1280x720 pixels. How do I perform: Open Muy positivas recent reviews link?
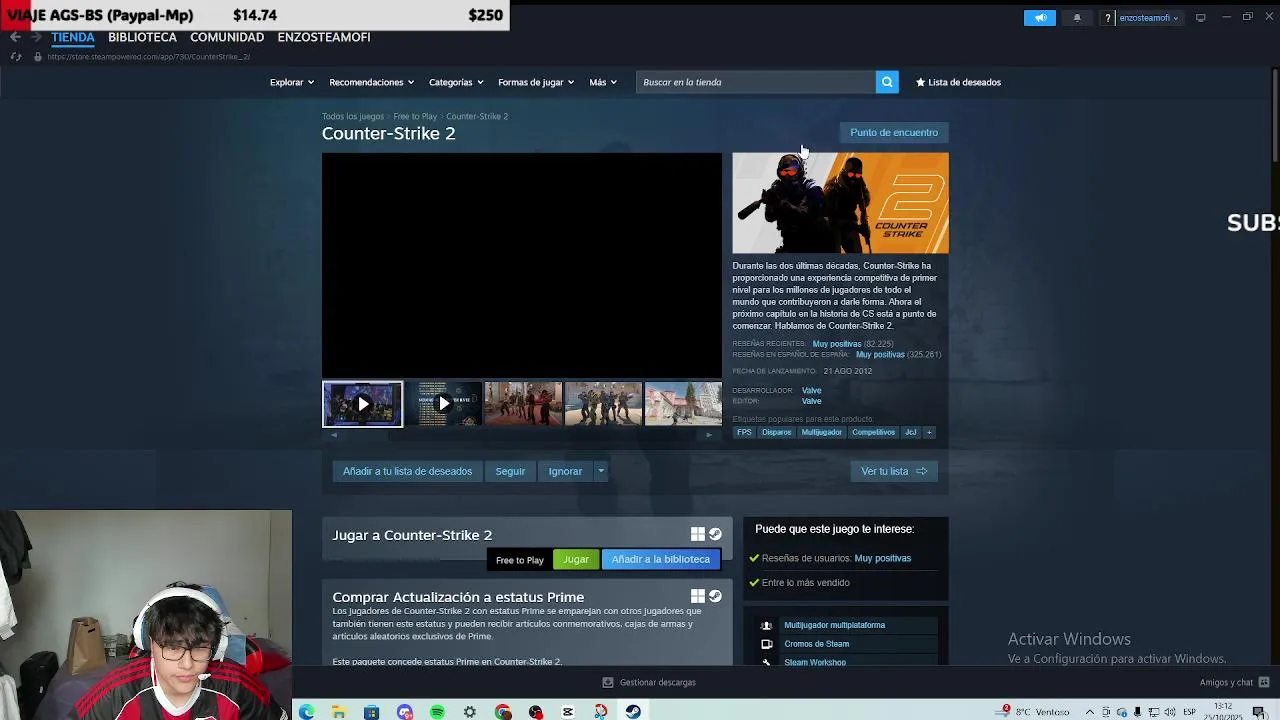click(837, 343)
